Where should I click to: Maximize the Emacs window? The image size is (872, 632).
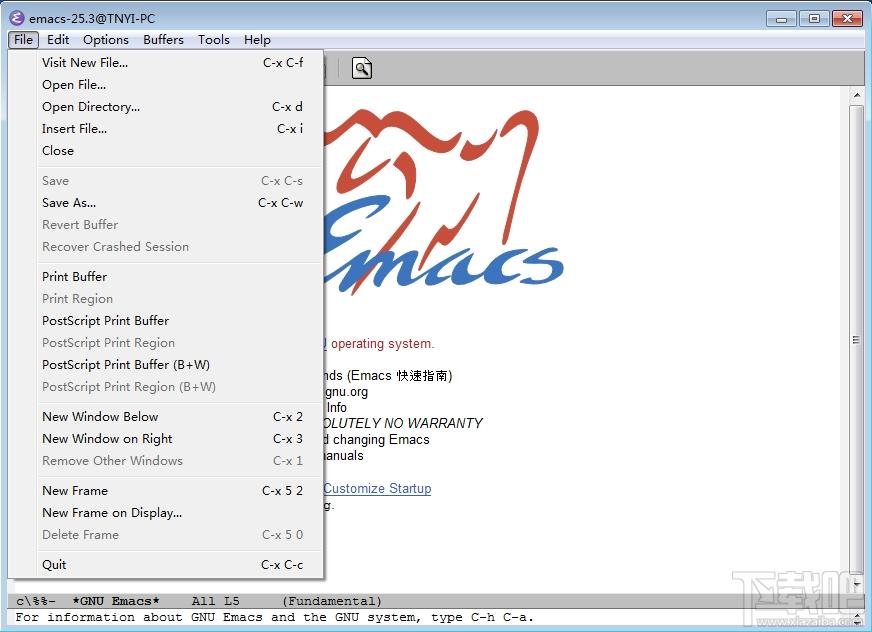tap(814, 18)
